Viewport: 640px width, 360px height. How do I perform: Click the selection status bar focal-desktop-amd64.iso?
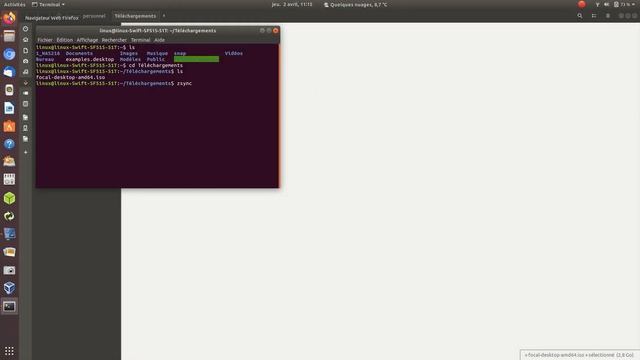click(x=579, y=355)
